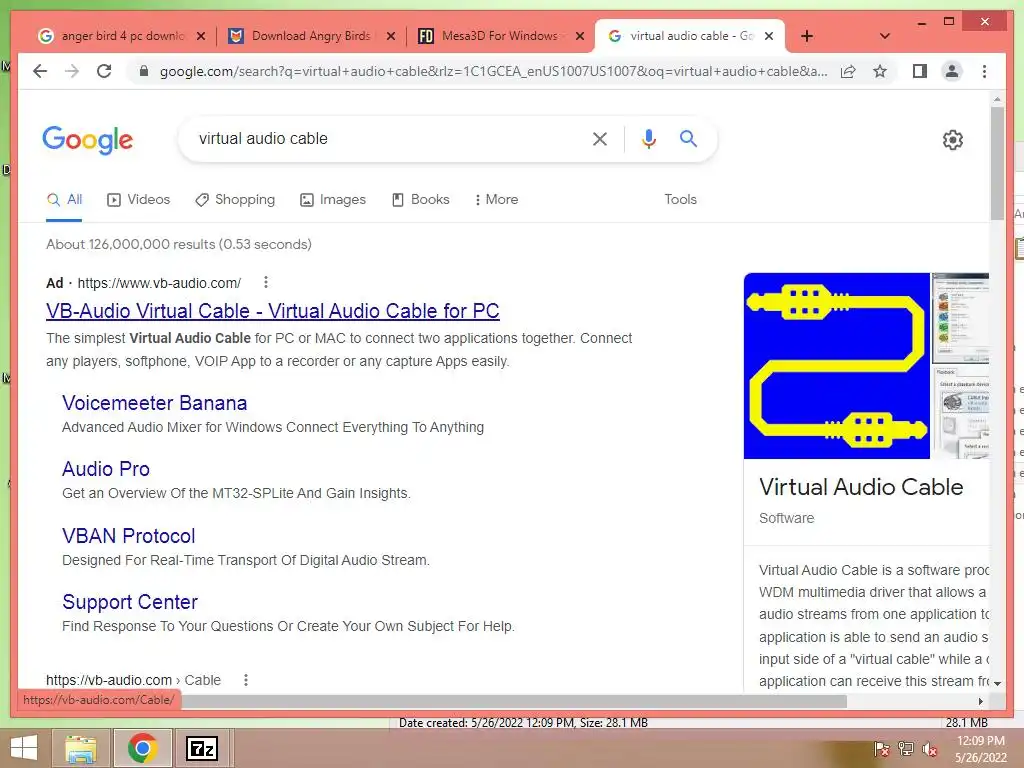1024x768 pixels.
Task: Close the Mesa3D For Windows tab
Action: (x=580, y=36)
